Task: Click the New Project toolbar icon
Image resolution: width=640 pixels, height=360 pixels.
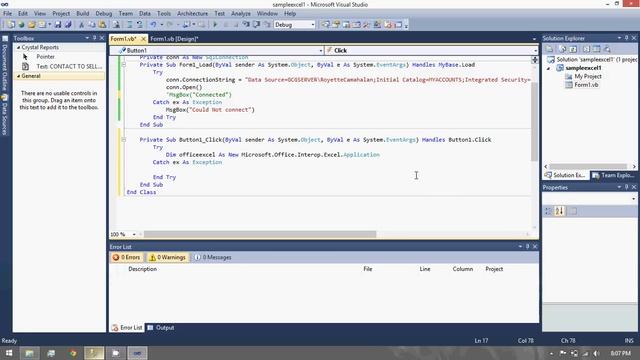Action: tap(11, 25)
